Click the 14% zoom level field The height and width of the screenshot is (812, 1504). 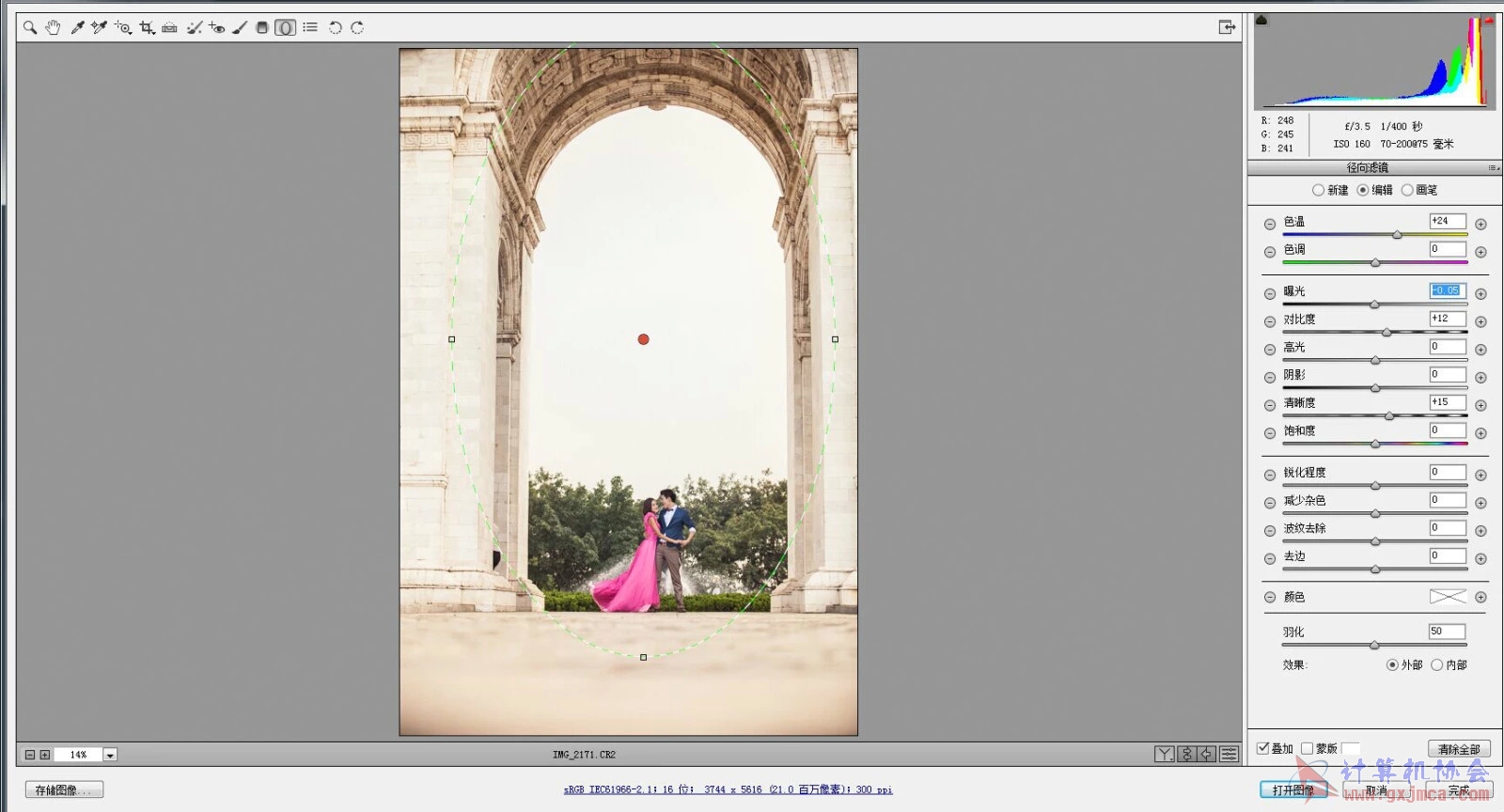[x=78, y=755]
